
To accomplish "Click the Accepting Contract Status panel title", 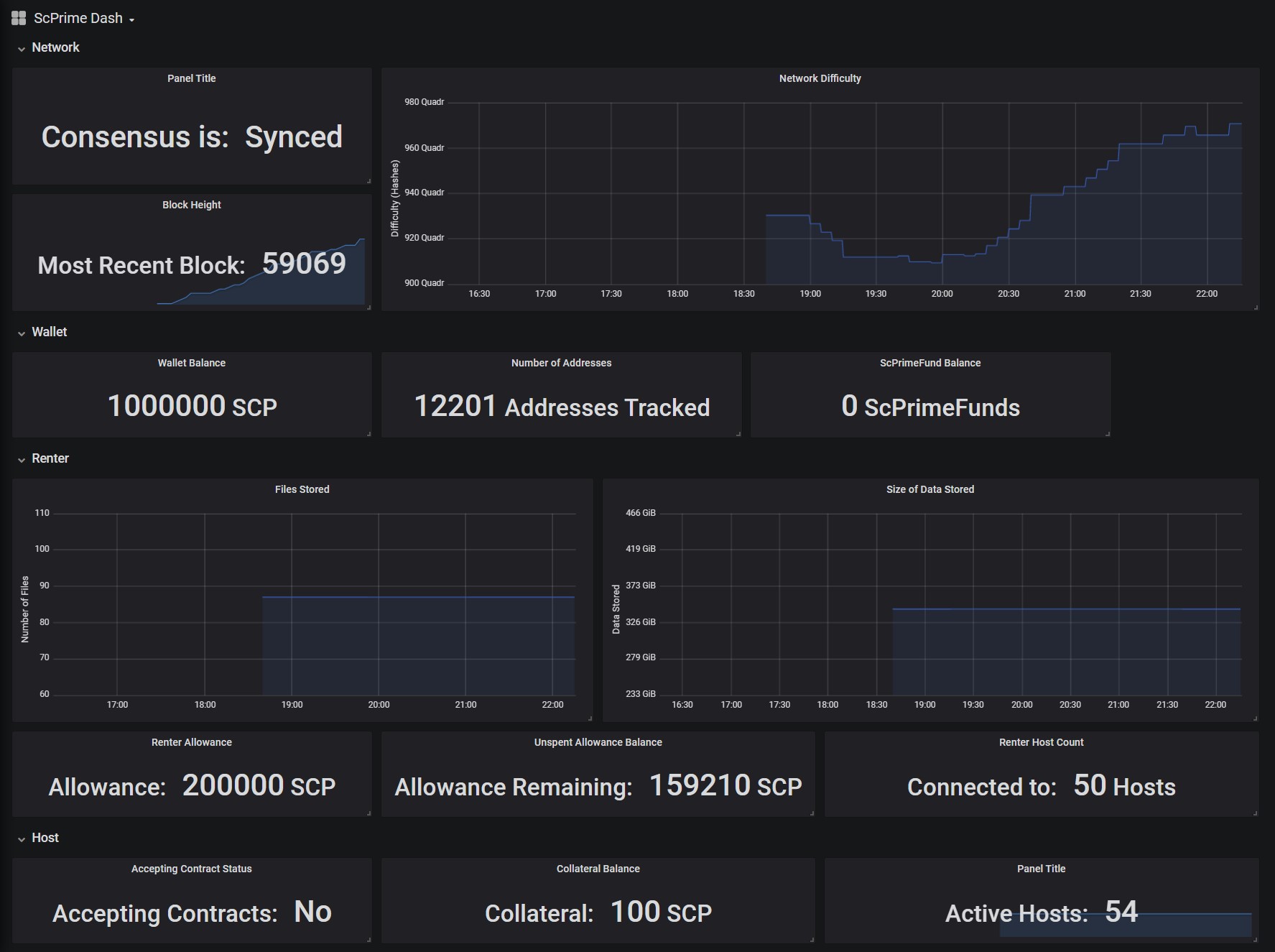I will coord(192,869).
